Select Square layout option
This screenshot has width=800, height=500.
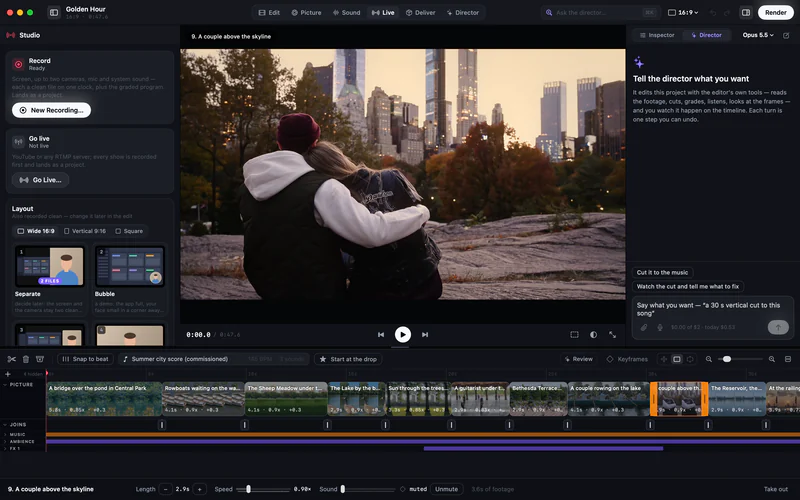(129, 231)
